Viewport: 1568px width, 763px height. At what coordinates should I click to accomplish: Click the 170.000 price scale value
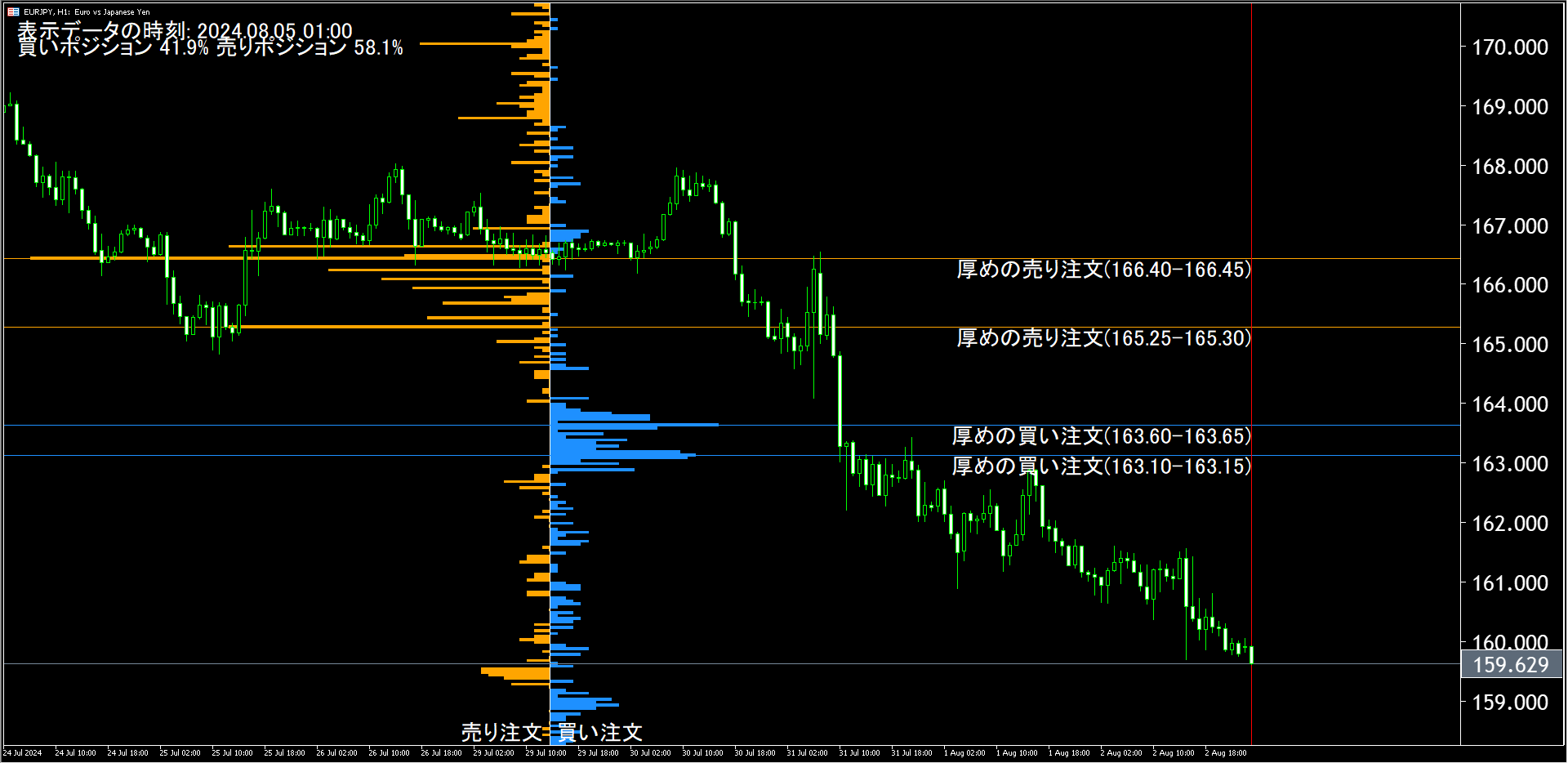[1510, 47]
